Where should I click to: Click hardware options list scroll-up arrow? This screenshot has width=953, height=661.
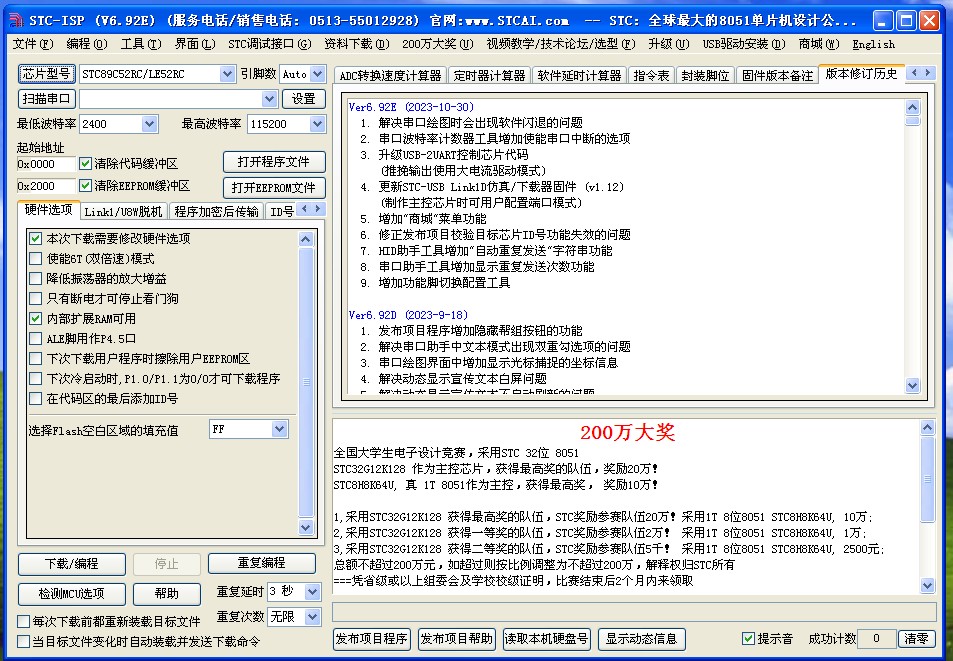click(306, 239)
